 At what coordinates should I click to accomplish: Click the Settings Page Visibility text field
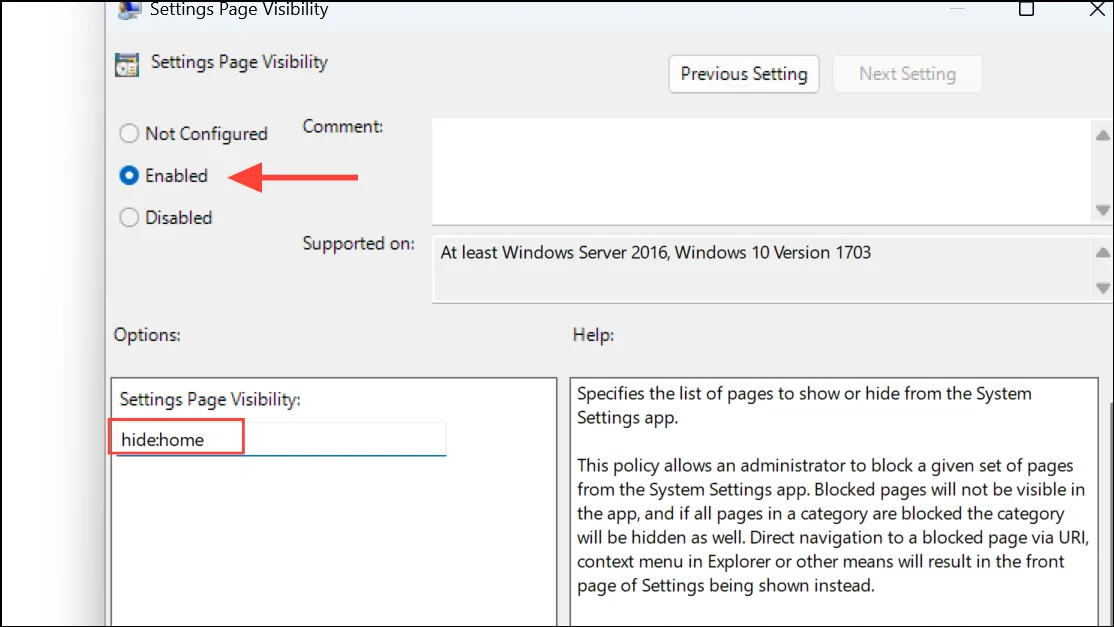[x=281, y=440]
